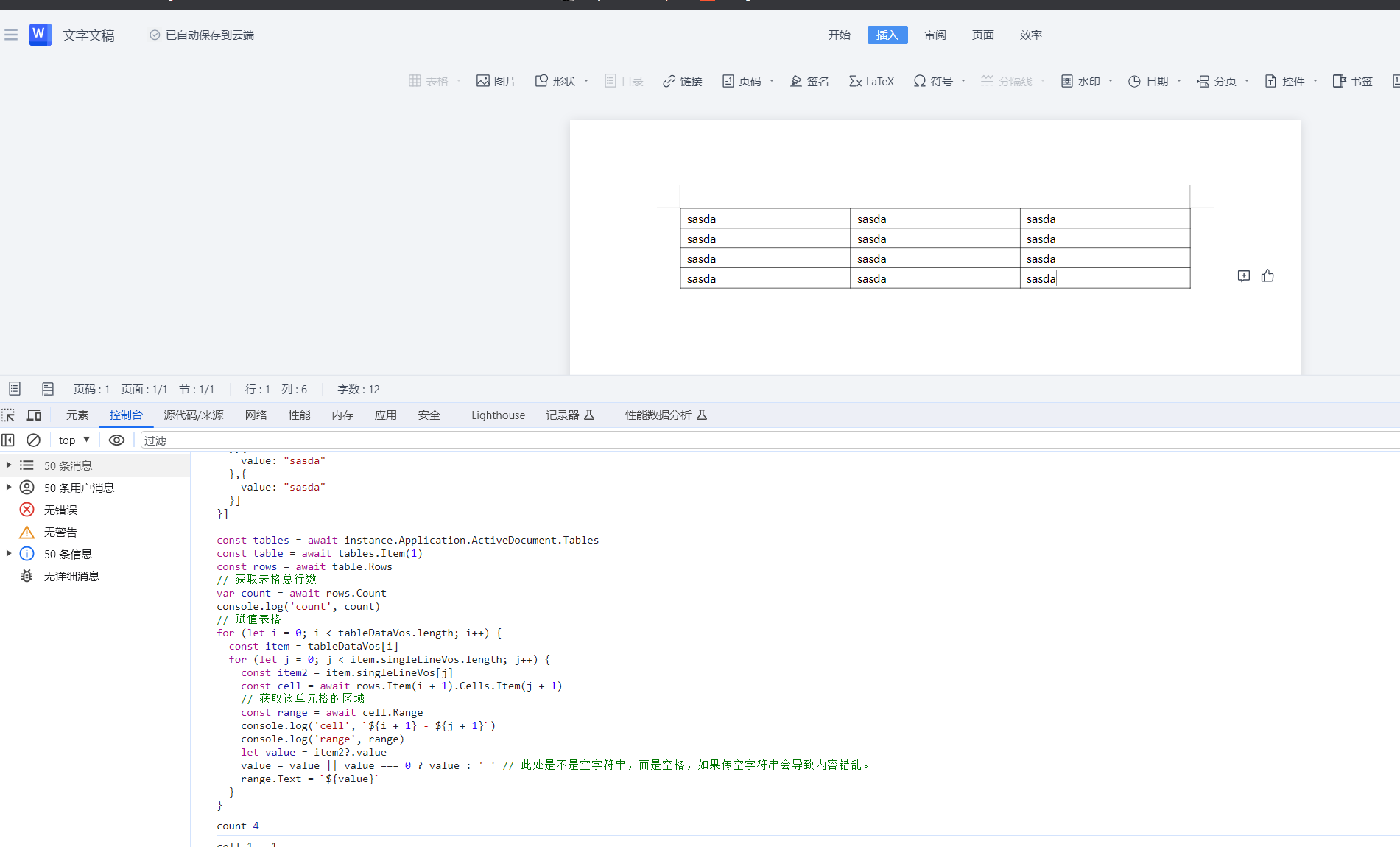Viewport: 1400px width, 847px height.
Task: Open the 控件 controls tool
Action: [x=1284, y=81]
